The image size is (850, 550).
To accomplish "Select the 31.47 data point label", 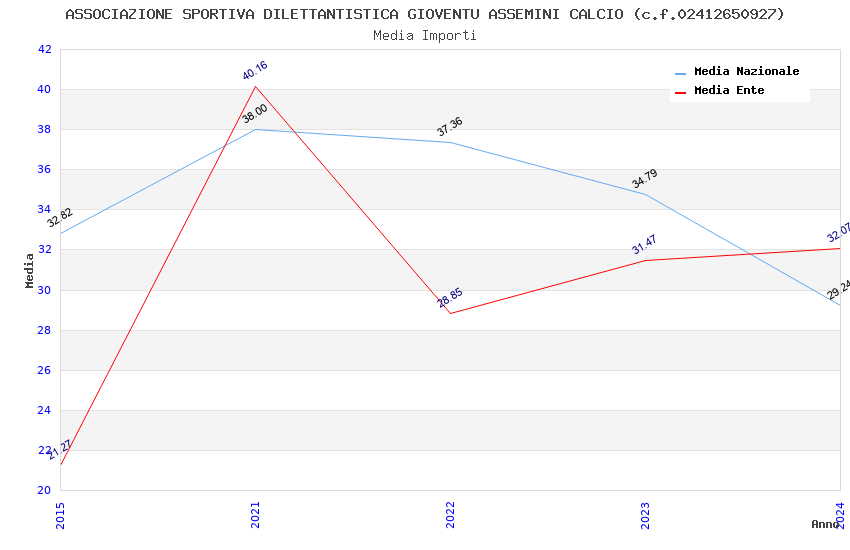I will [645, 245].
